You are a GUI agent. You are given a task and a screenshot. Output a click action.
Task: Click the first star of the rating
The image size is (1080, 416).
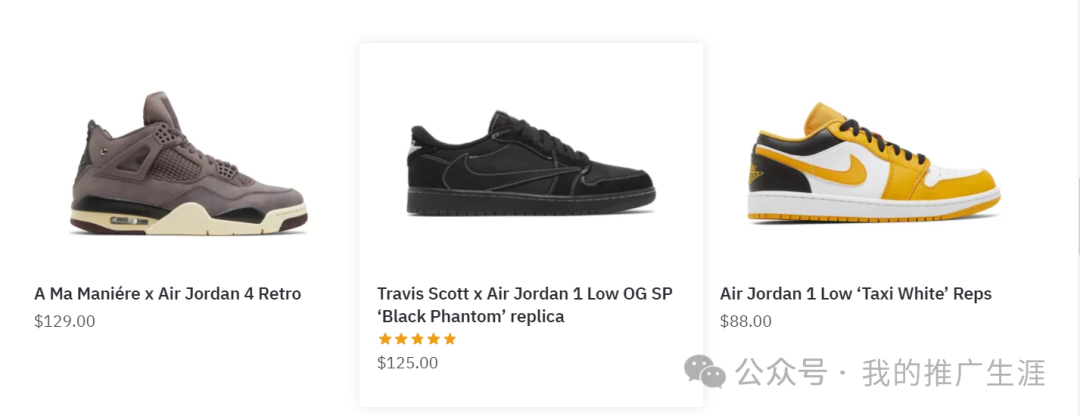[x=385, y=339]
